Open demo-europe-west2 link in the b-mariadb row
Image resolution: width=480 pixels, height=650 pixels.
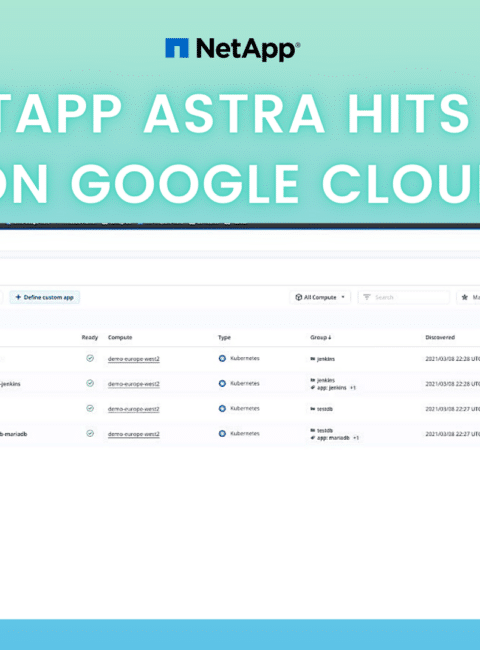click(133, 434)
